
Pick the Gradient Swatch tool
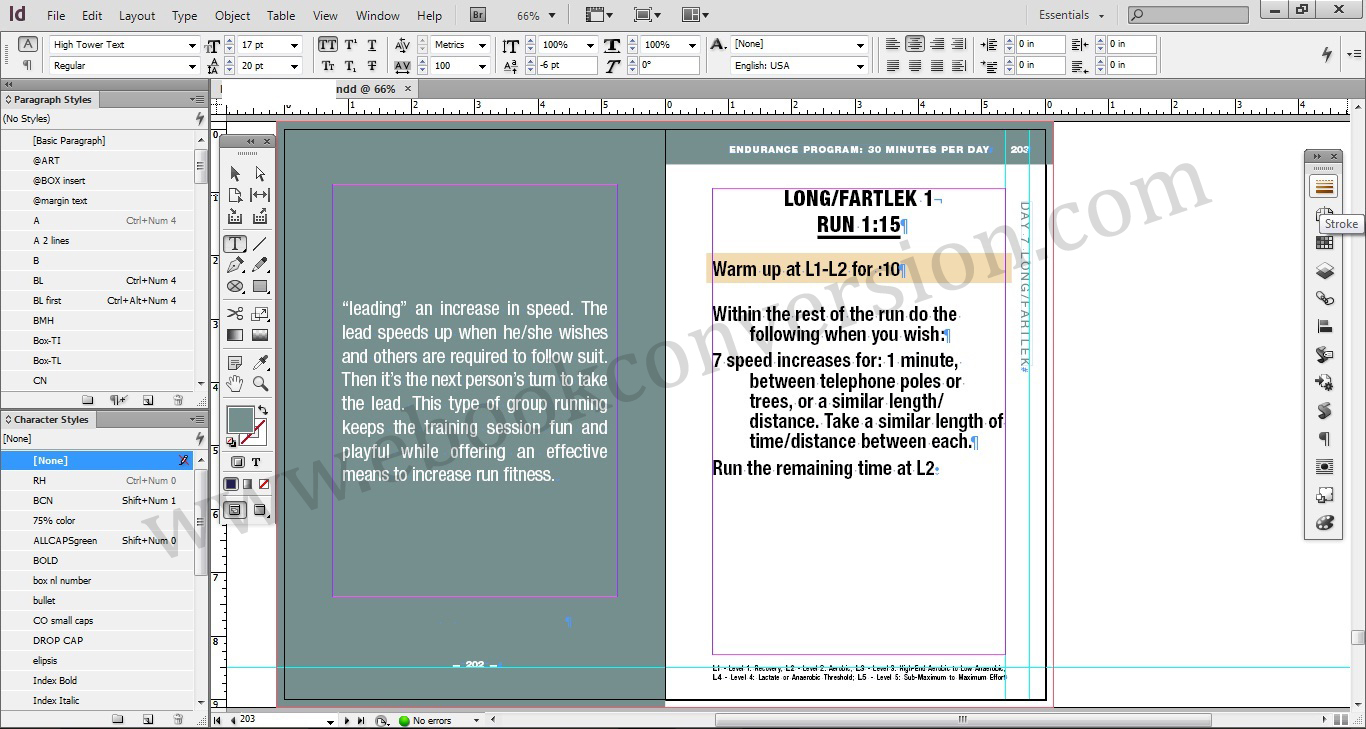pos(235,335)
